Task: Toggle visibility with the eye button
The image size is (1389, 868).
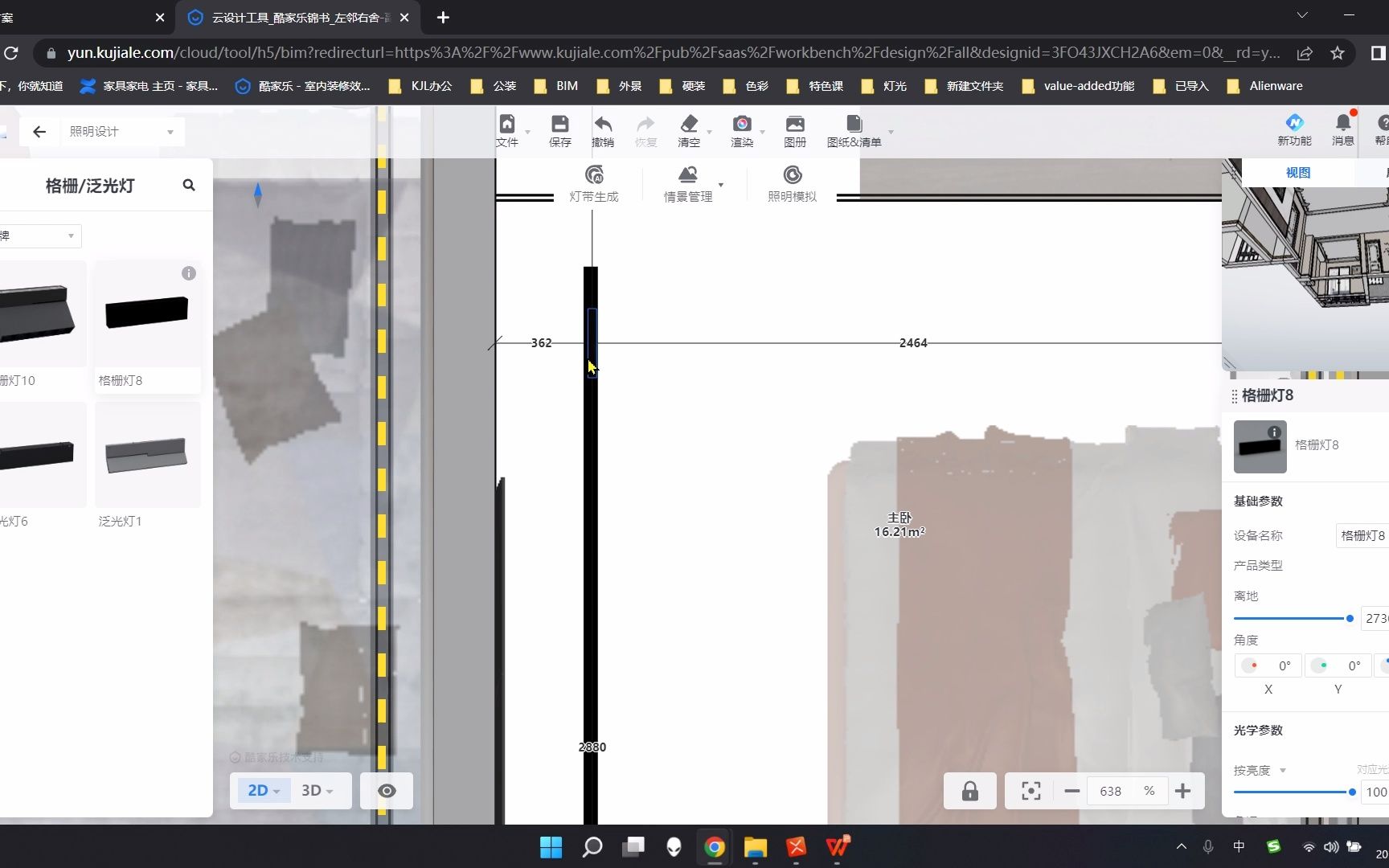Action: [x=387, y=791]
